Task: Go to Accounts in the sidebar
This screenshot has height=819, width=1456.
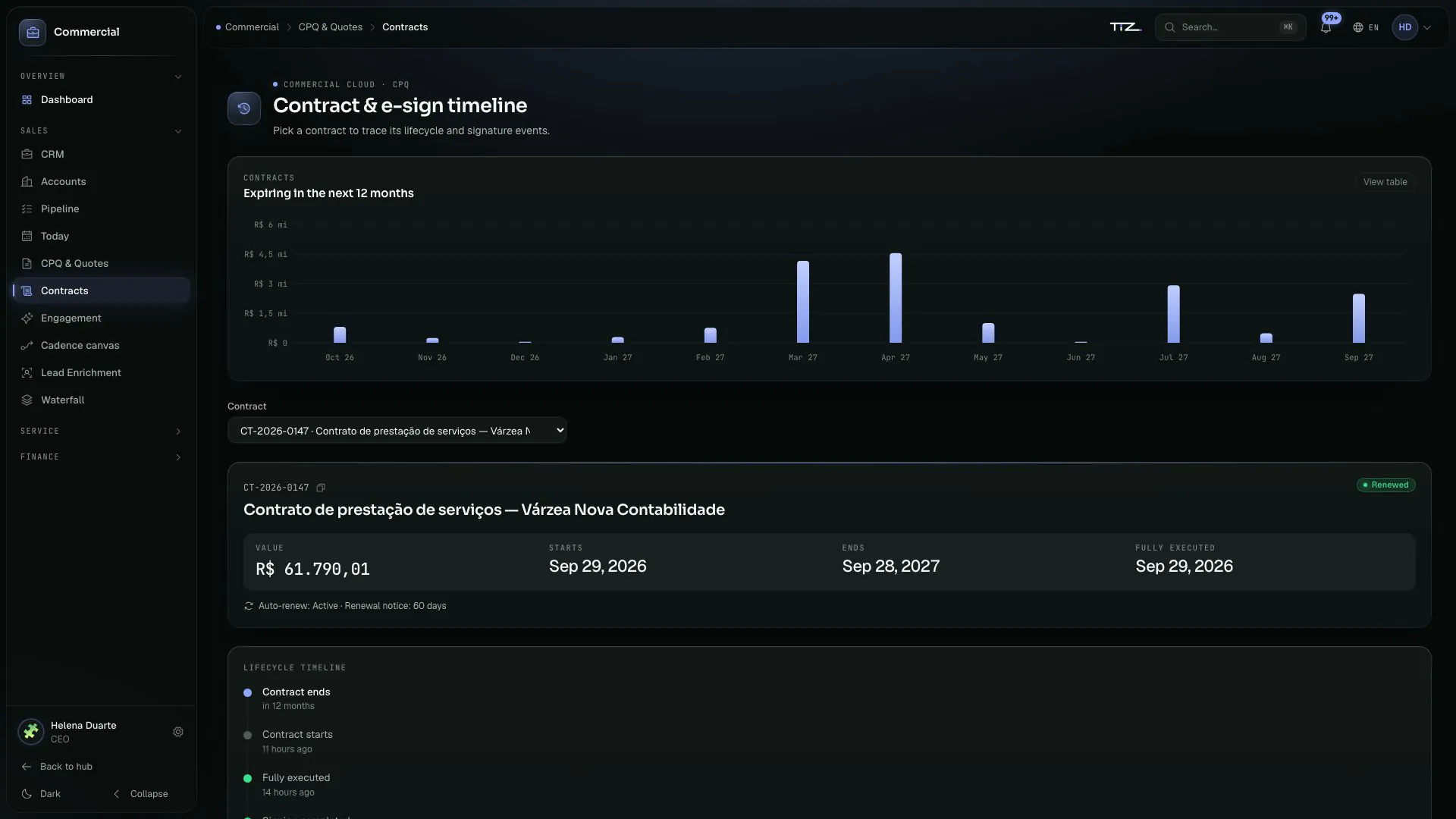Action: (101, 181)
